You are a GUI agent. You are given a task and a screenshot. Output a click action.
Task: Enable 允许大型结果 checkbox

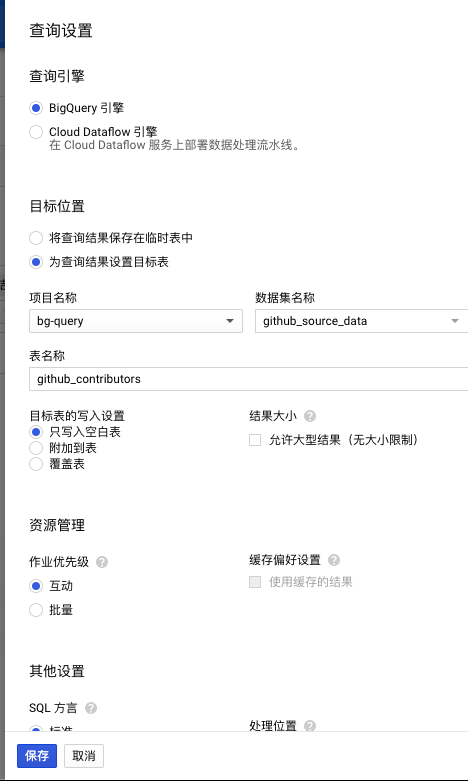(255, 440)
